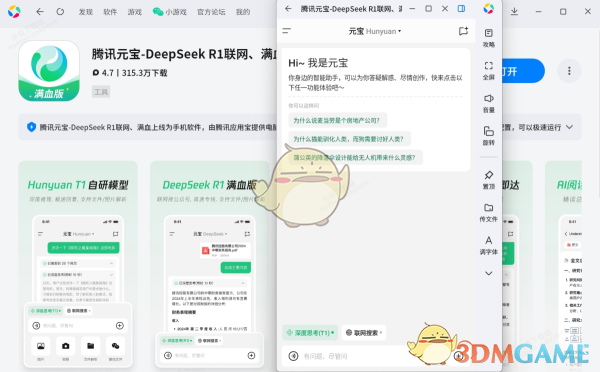This screenshot has height=372, width=600.
Task: Open the 发现 tab
Action: click(x=86, y=12)
